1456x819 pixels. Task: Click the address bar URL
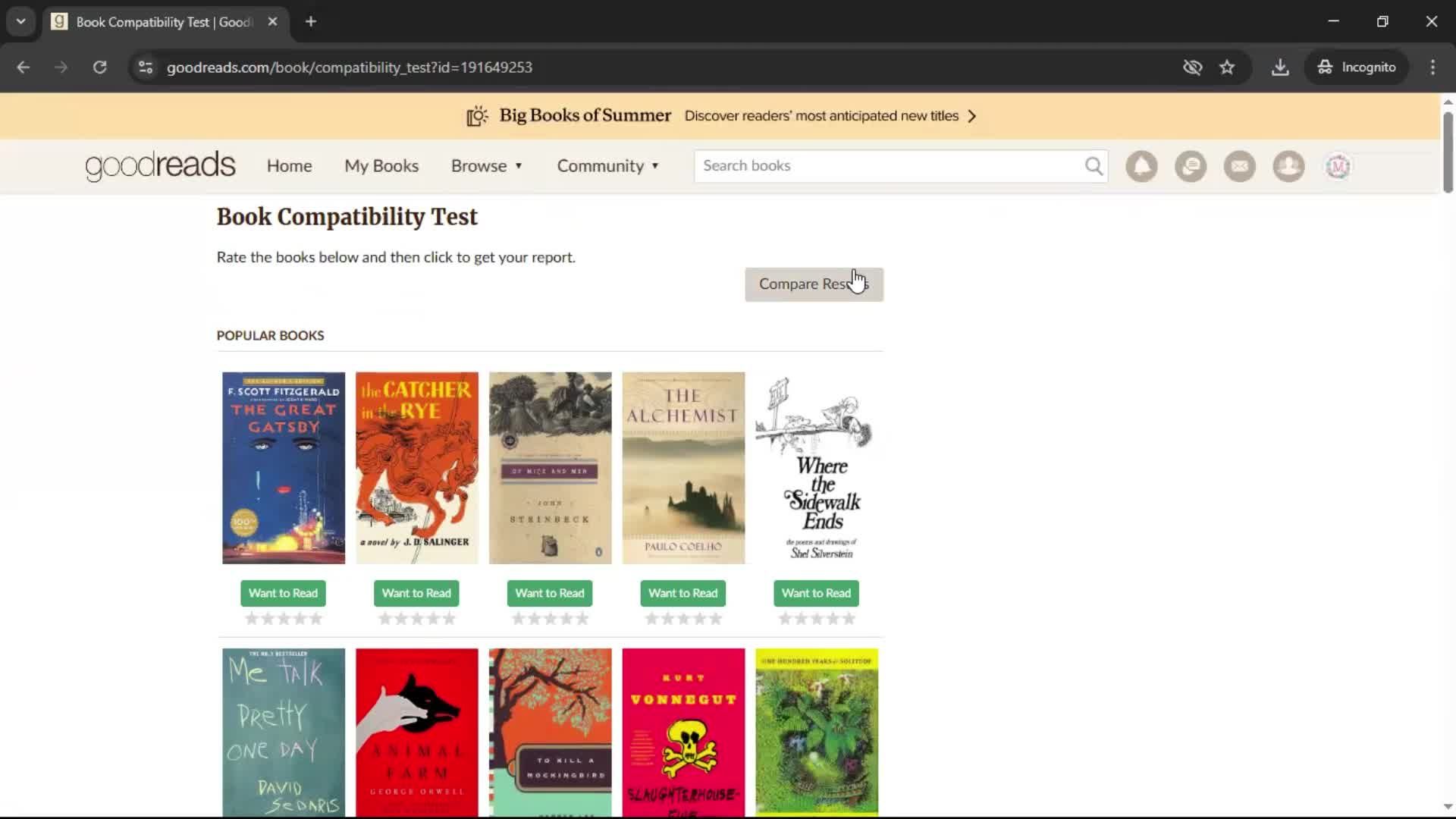coord(350,67)
